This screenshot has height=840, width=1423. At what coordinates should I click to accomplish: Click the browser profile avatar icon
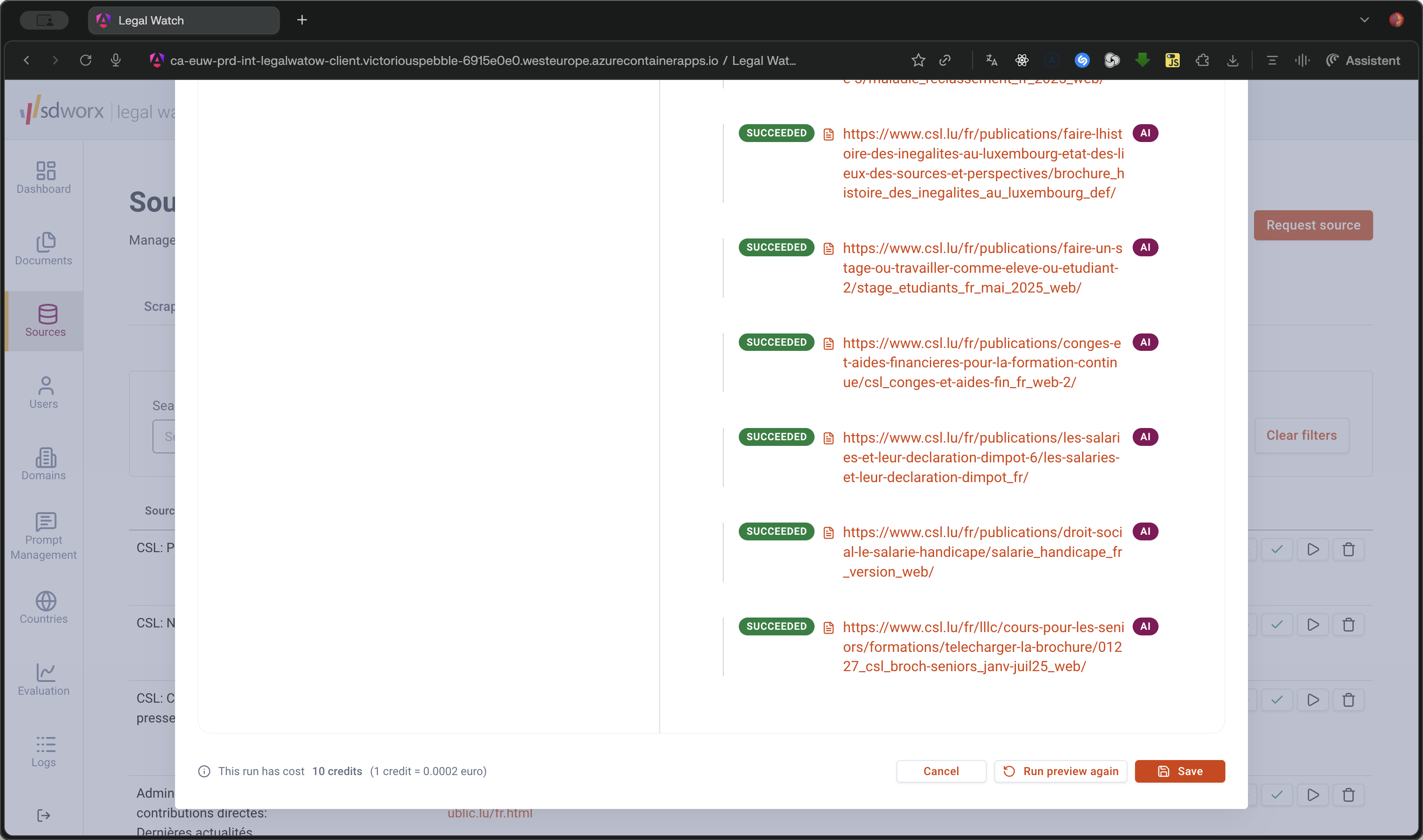[1396, 20]
